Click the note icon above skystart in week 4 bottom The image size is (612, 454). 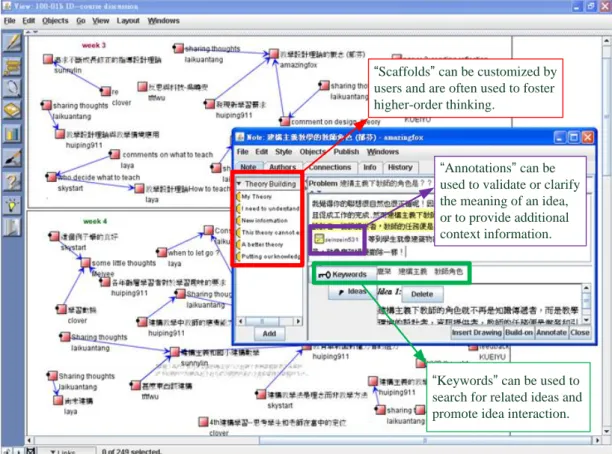point(261,394)
